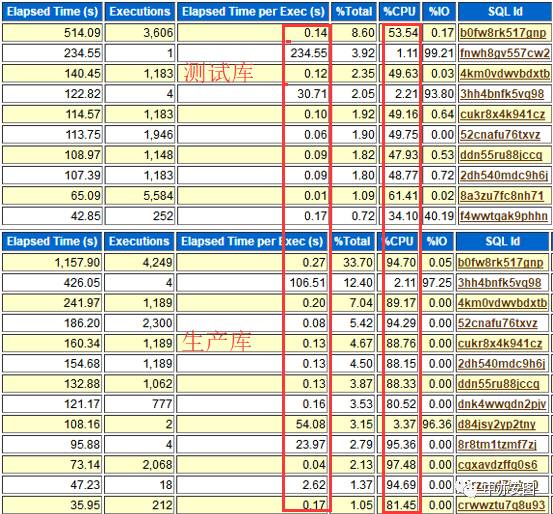Open SQL Id 3hh4bnfk5vq98 in the 122.82 row
The width and height of the screenshot is (553, 514).
pyautogui.click(x=502, y=94)
